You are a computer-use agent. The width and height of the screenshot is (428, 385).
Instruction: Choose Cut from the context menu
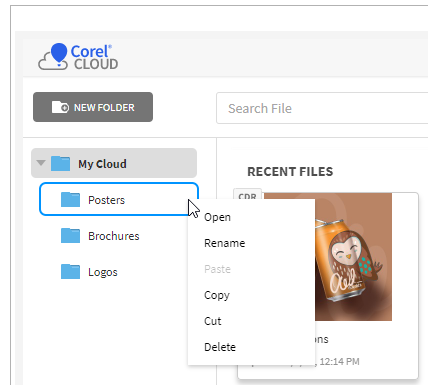pos(212,321)
